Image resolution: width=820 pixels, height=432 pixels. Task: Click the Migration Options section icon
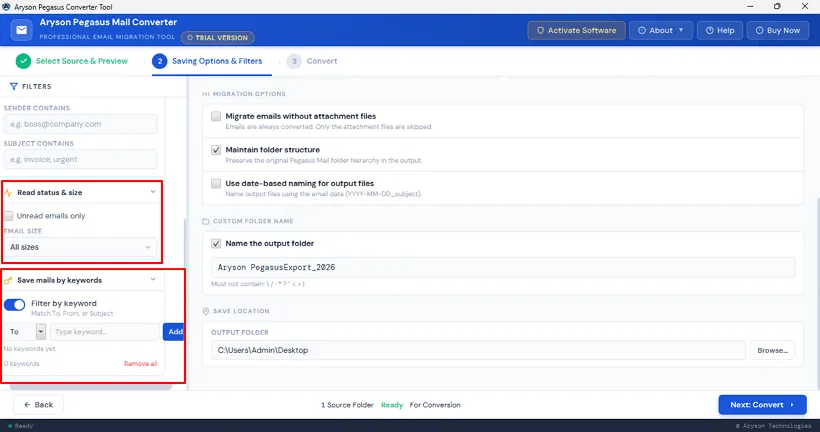(206, 94)
